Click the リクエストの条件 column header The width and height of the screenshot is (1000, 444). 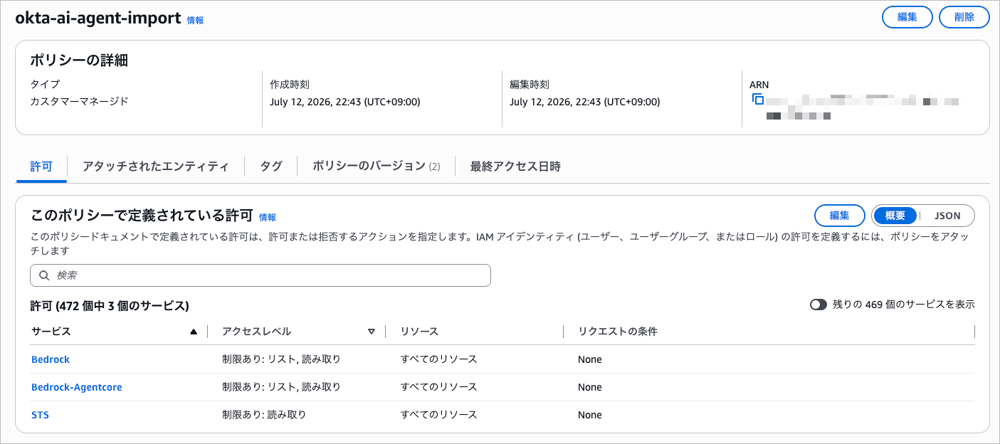617,332
